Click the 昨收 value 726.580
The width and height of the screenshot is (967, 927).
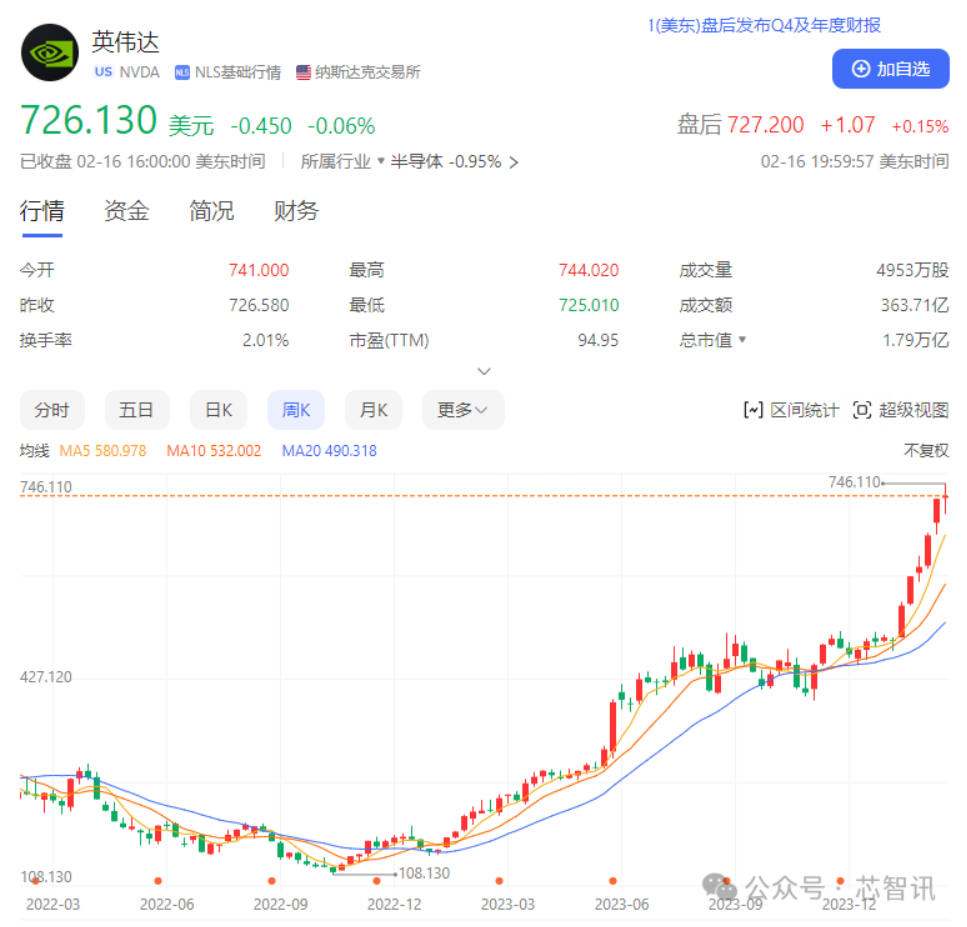point(258,305)
